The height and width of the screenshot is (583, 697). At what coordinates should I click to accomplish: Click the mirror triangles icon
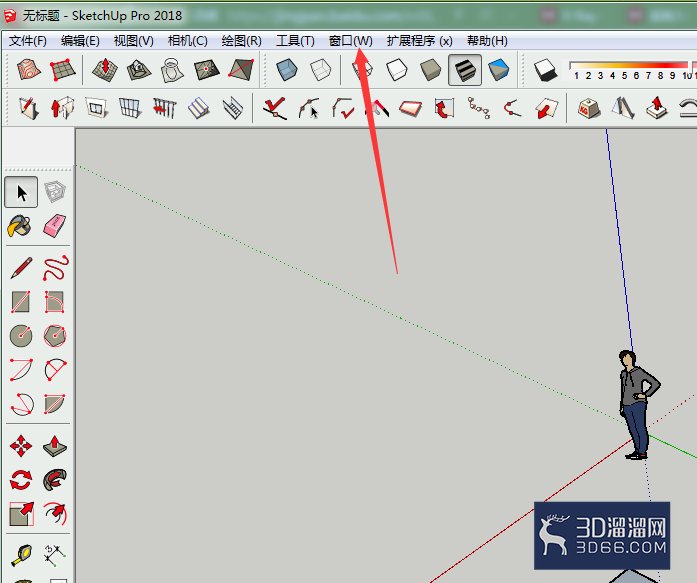click(623, 108)
